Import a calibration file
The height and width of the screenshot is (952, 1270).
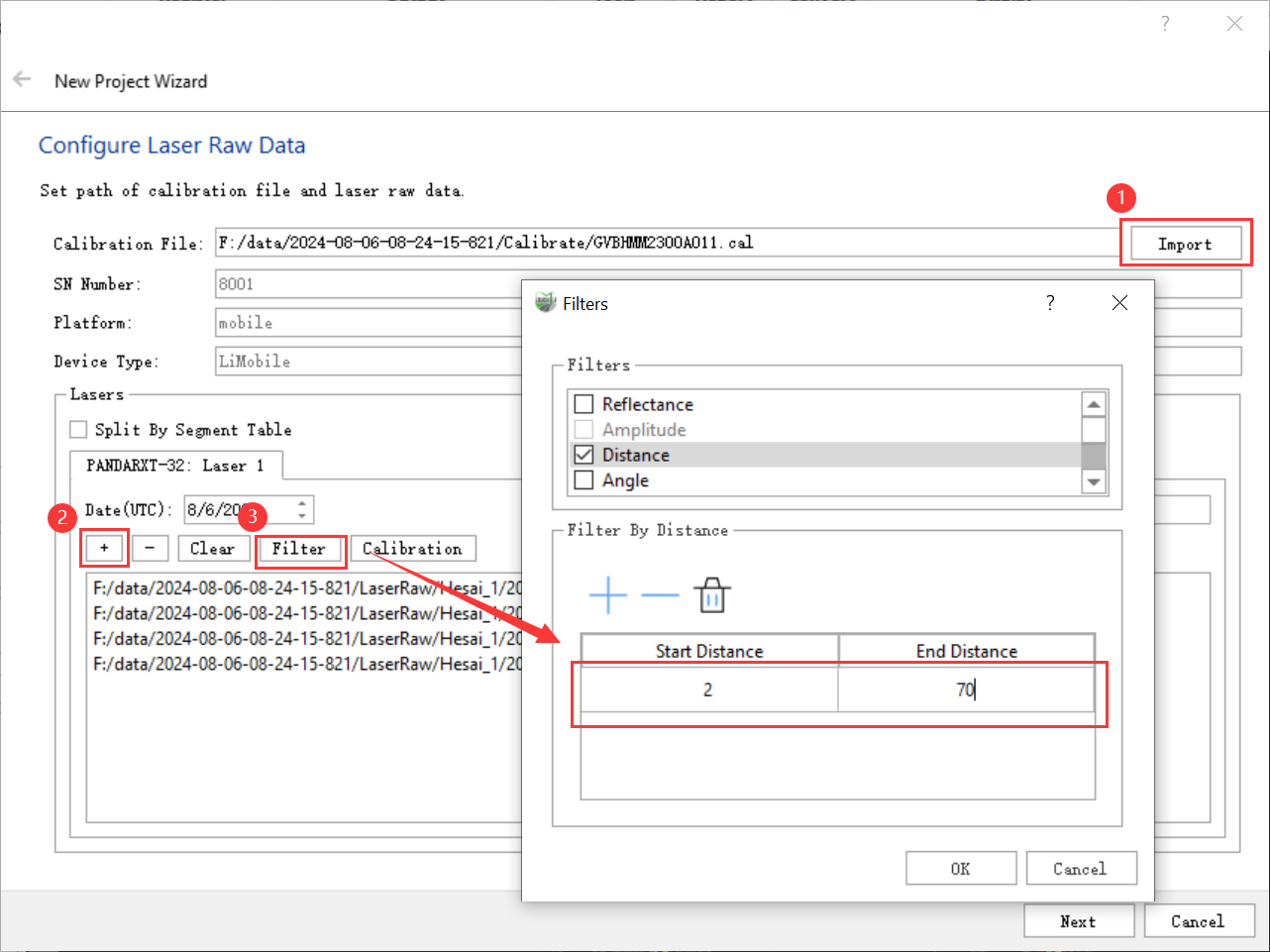click(x=1185, y=244)
